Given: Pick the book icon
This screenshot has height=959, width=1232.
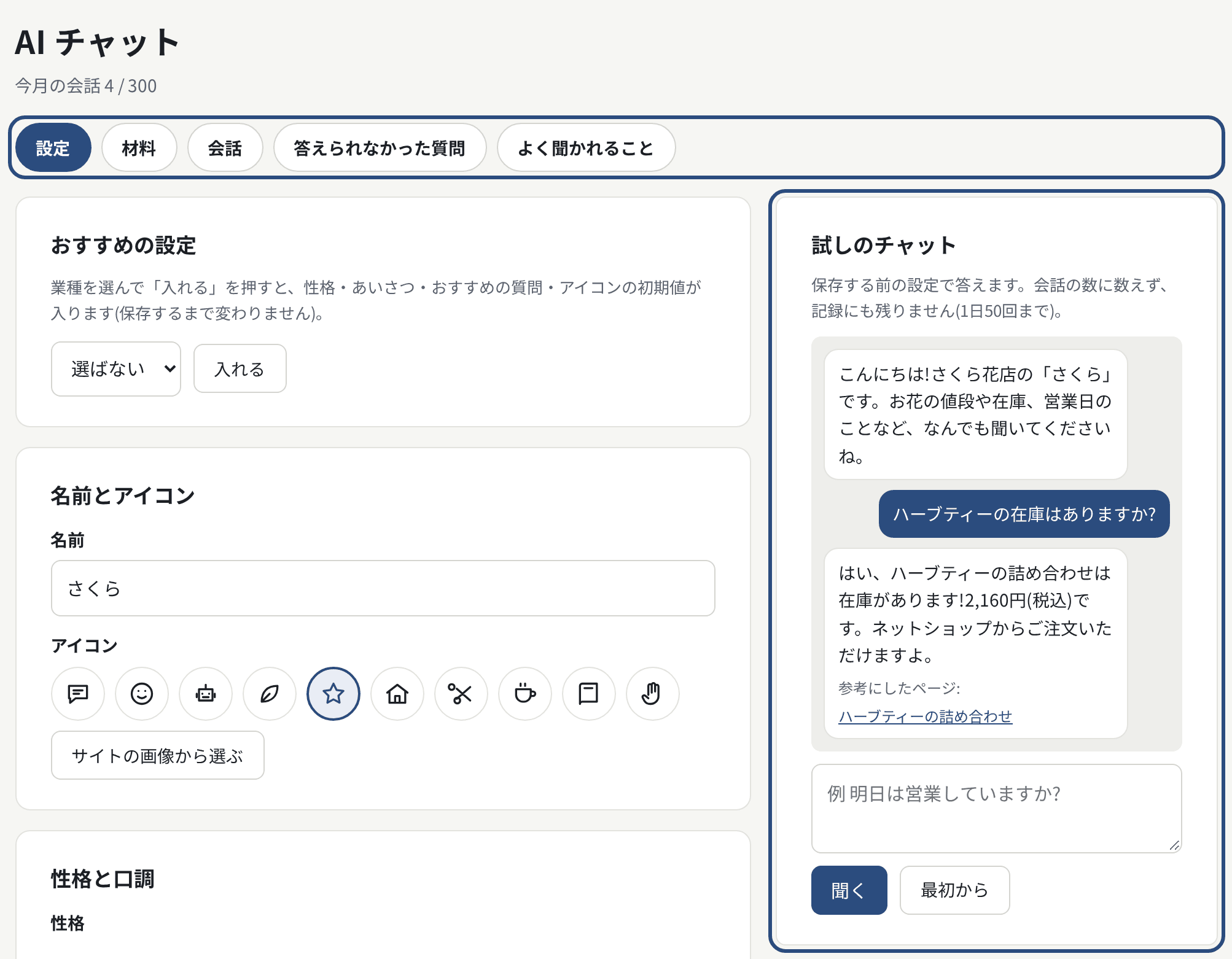Looking at the screenshot, I should [589, 694].
